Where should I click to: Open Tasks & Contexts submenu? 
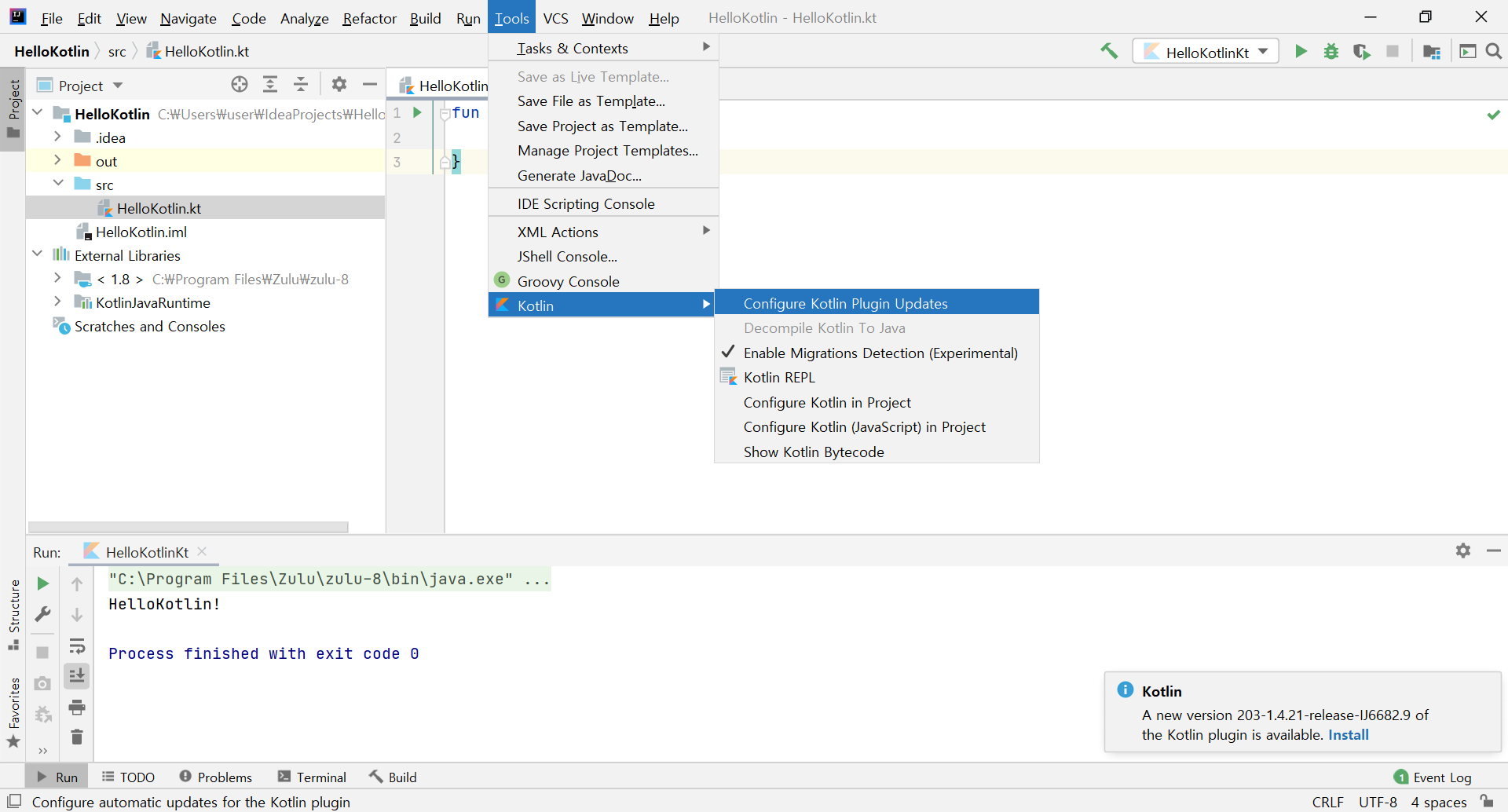(603, 48)
